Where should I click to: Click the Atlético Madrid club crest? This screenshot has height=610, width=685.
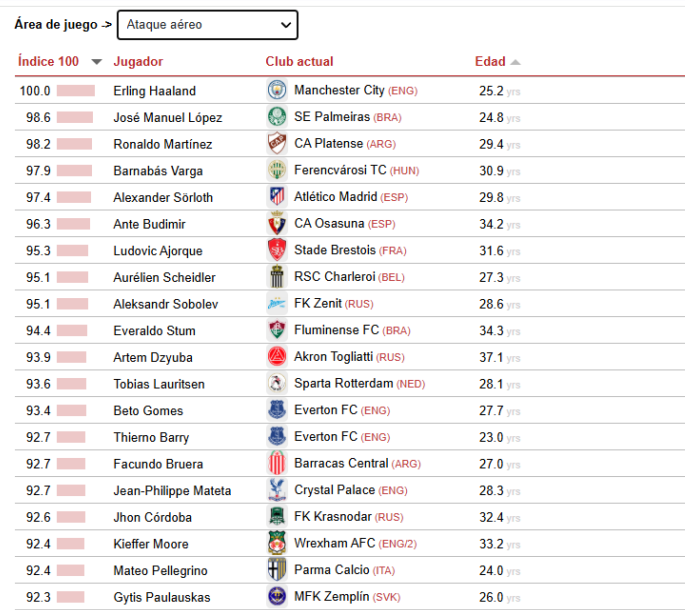[276, 197]
